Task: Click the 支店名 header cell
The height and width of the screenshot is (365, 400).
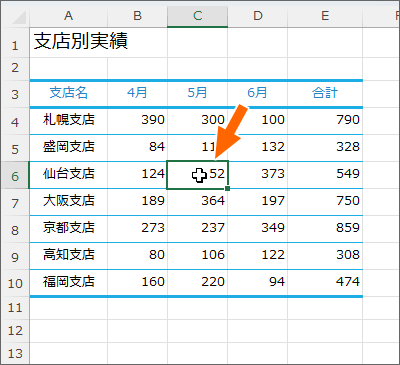Action: click(68, 94)
